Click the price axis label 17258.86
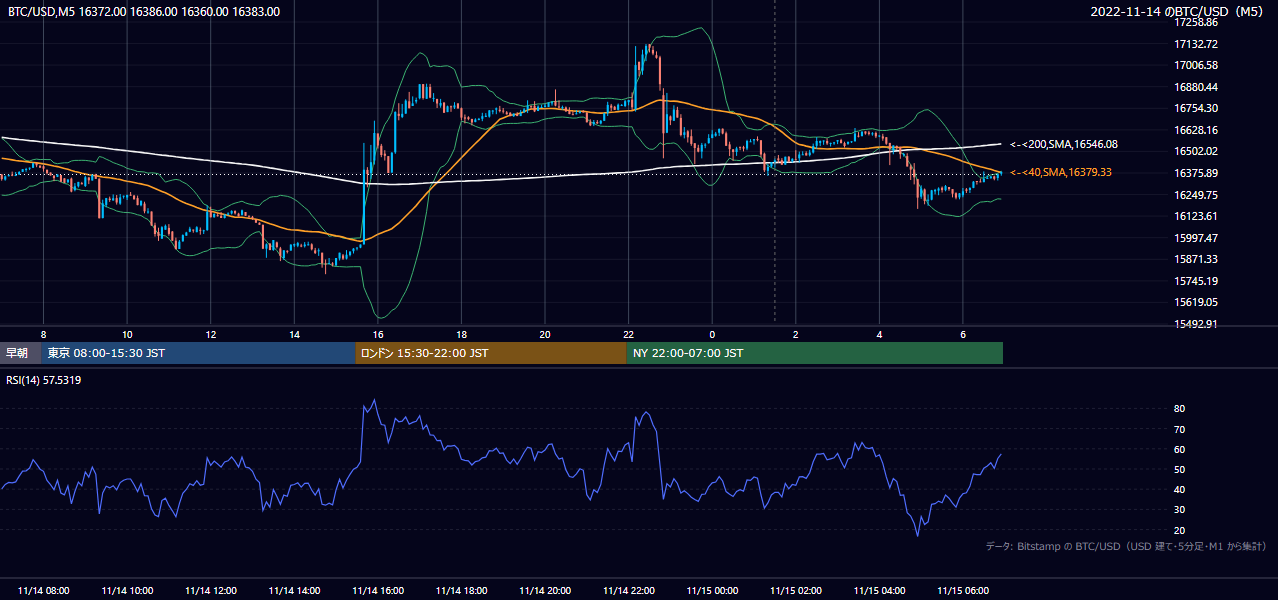Image resolution: width=1278 pixels, height=600 pixels. point(1196,22)
